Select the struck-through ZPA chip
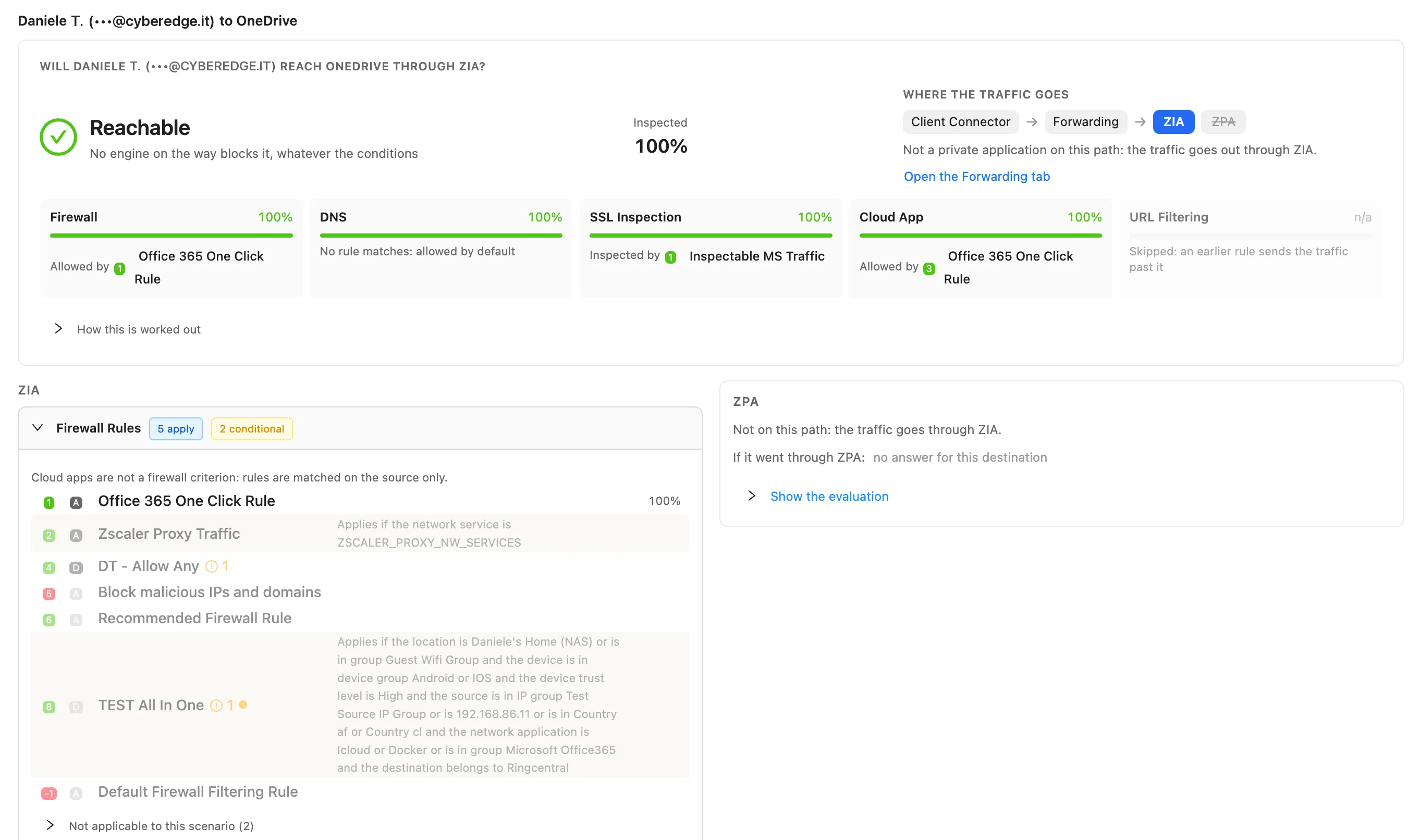1420x840 pixels. [x=1223, y=122]
